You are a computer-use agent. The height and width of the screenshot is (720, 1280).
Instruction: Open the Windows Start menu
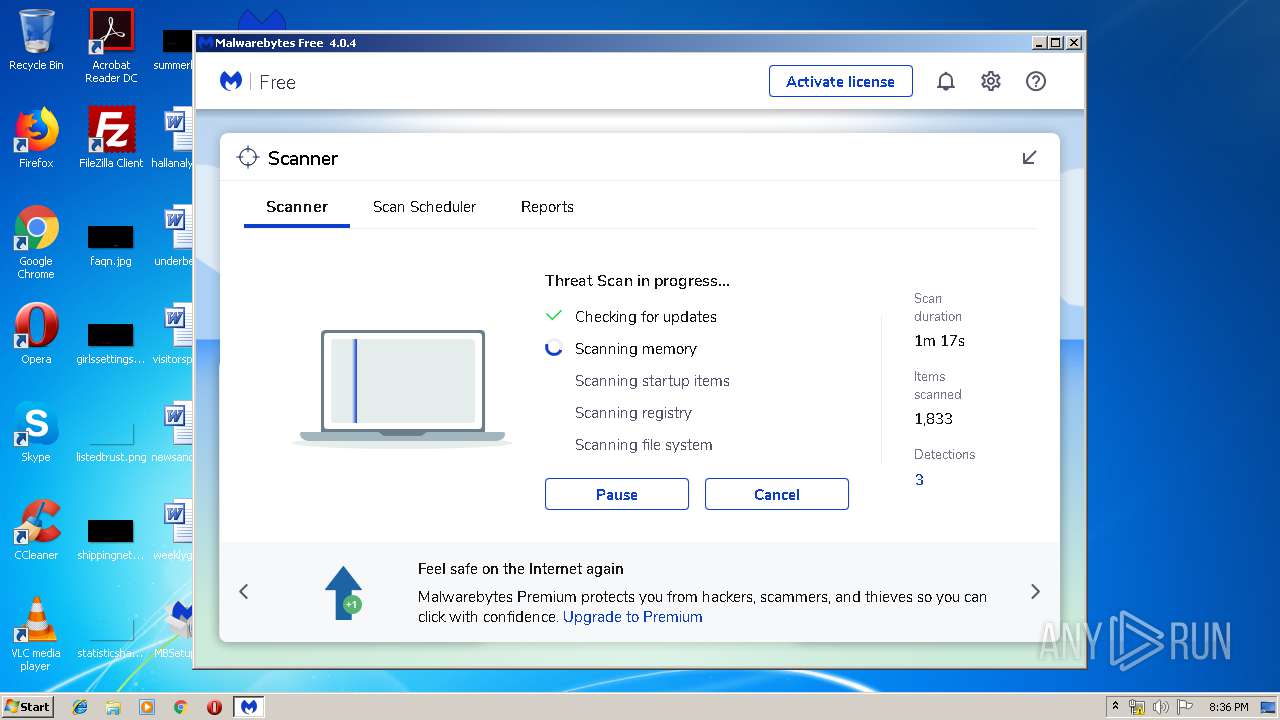tap(28, 706)
